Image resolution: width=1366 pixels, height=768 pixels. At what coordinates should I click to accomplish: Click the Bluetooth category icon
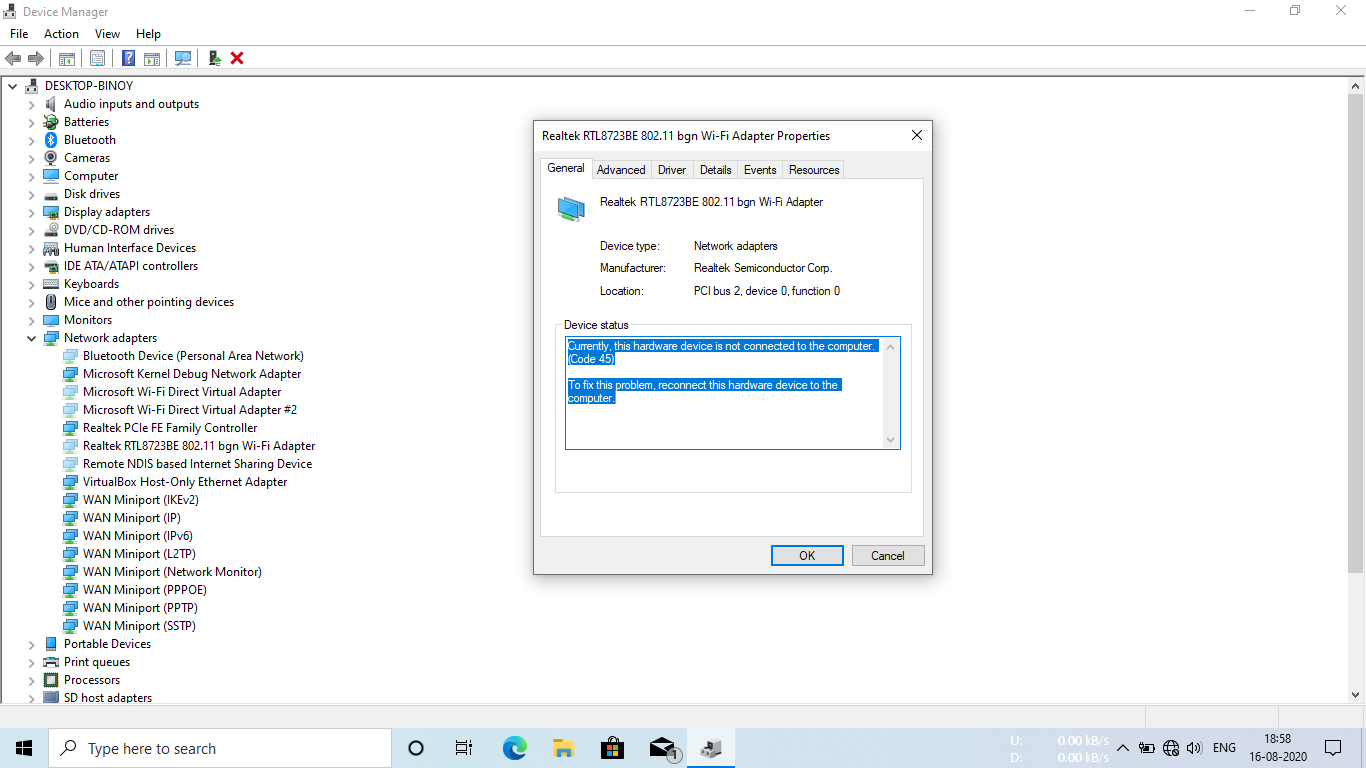pyautogui.click(x=51, y=140)
